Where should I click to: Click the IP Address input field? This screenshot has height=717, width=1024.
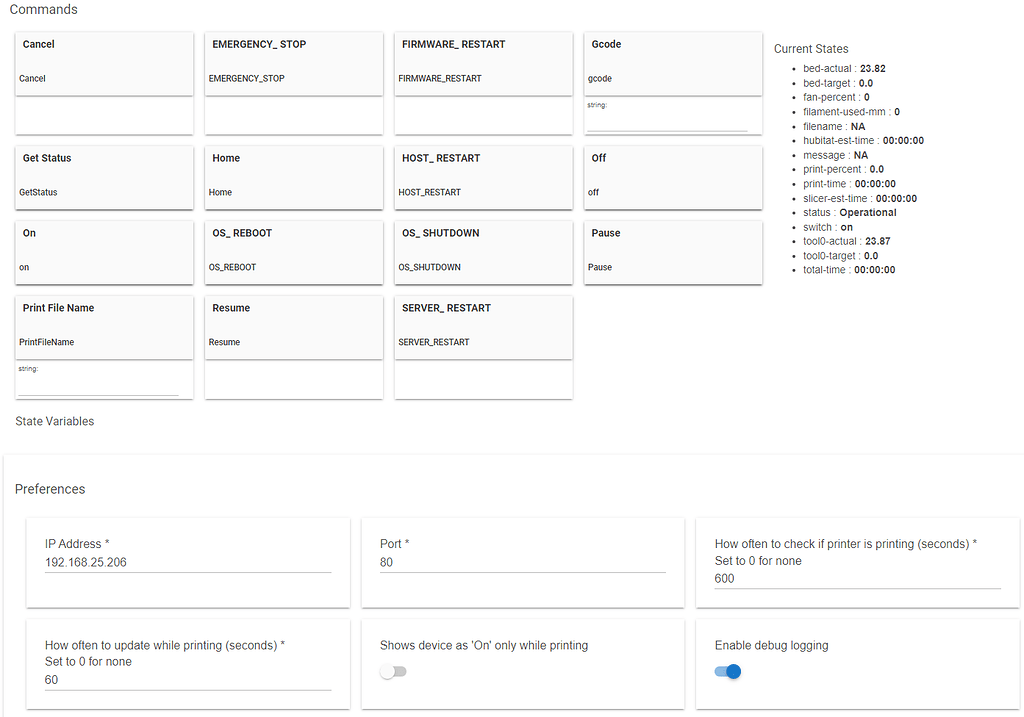click(x=187, y=563)
